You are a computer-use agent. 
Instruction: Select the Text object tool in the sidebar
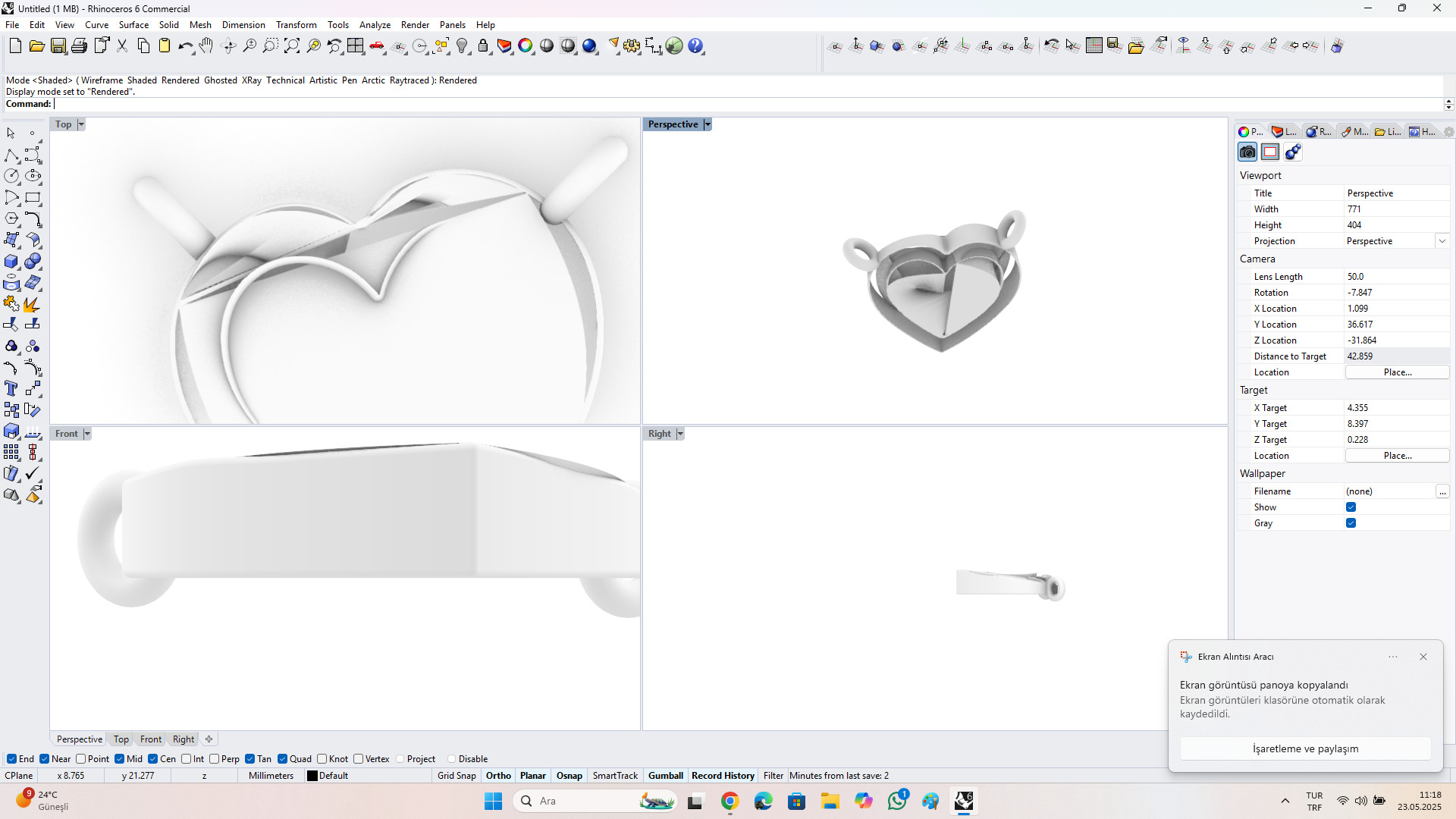click(x=11, y=389)
